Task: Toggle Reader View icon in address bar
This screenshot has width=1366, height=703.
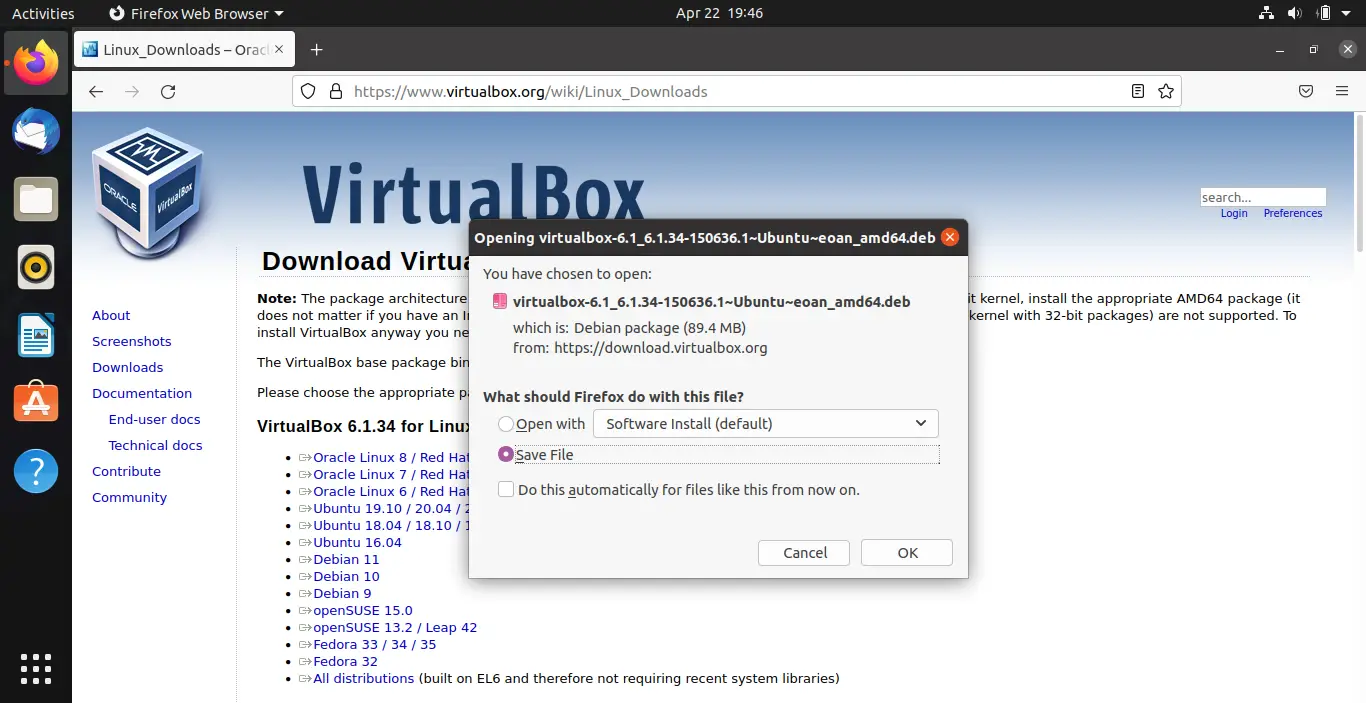Action: coord(1138,91)
